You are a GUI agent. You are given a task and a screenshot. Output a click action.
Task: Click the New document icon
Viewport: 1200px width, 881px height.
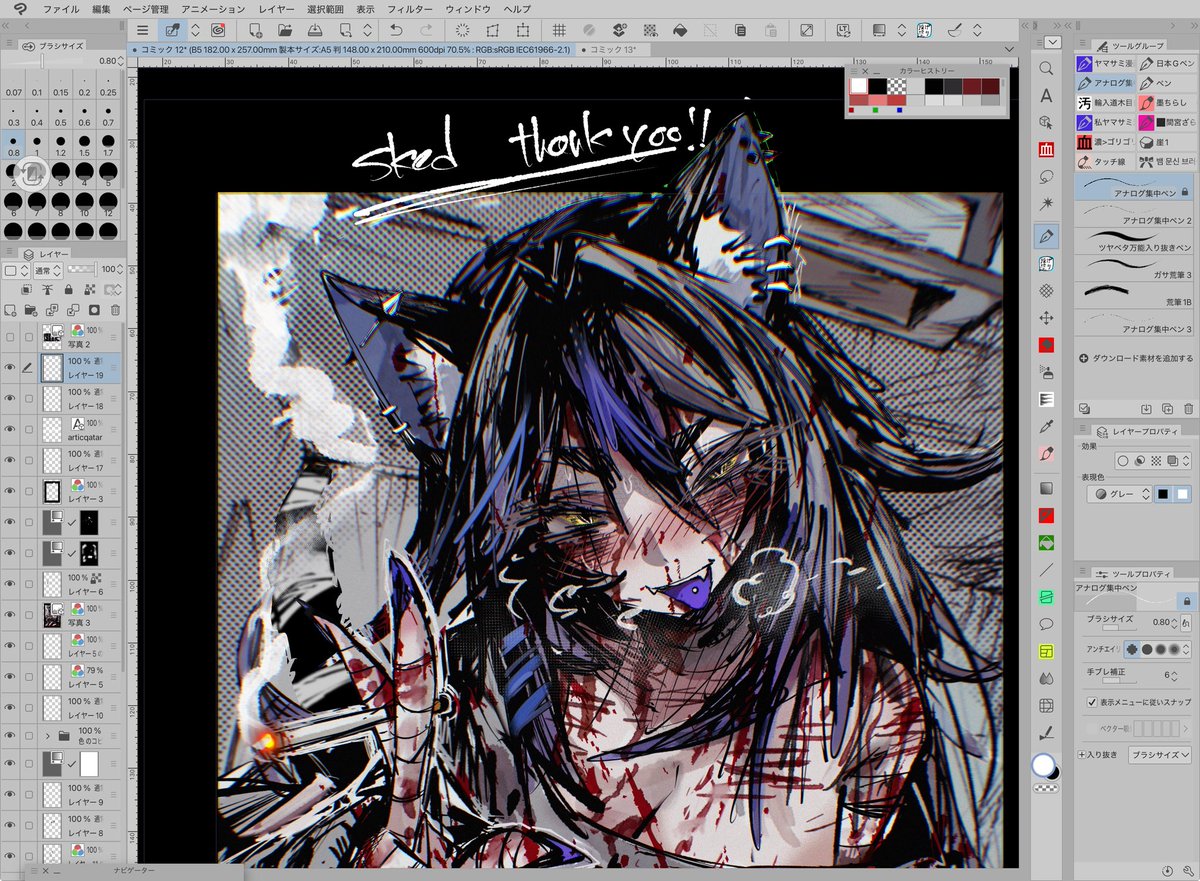pos(256,30)
